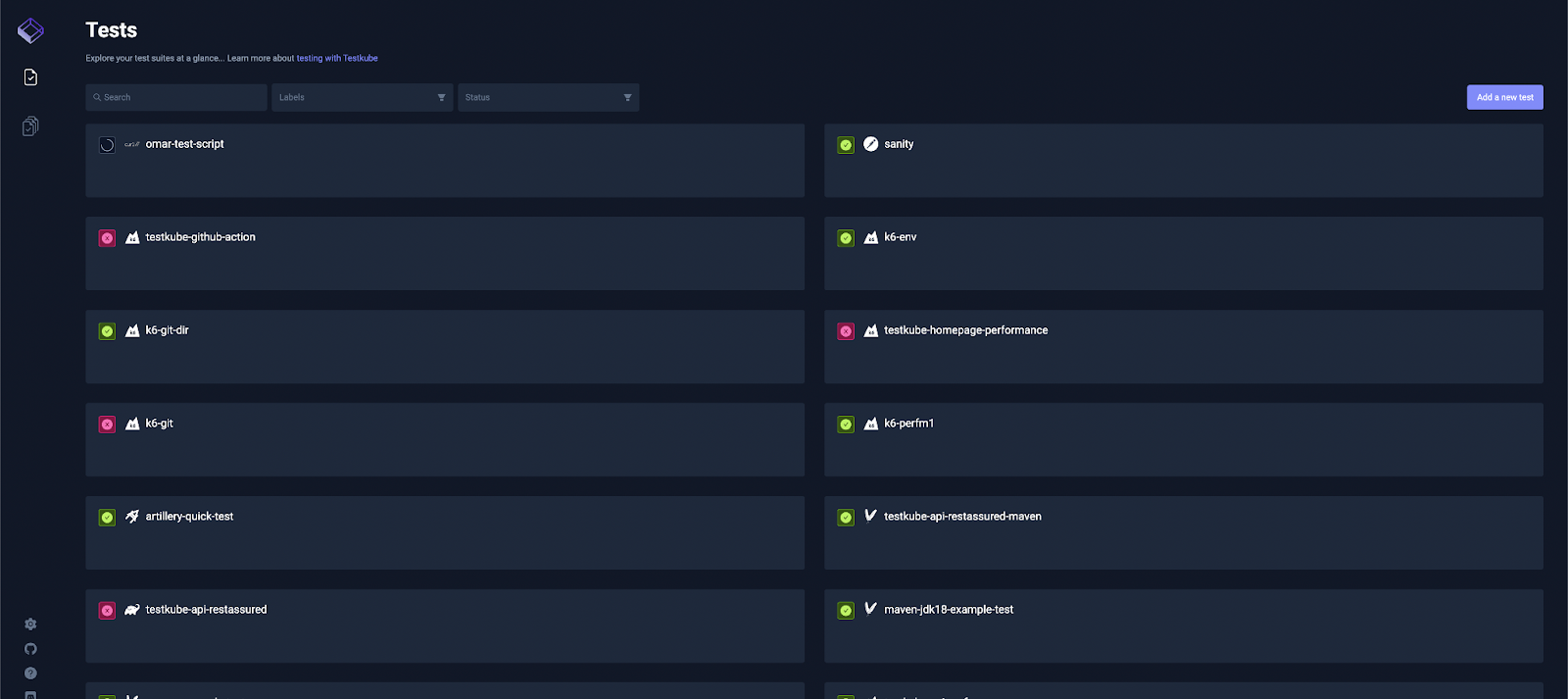
Task: Click the Postman type icon beside sanity
Action: click(870, 144)
